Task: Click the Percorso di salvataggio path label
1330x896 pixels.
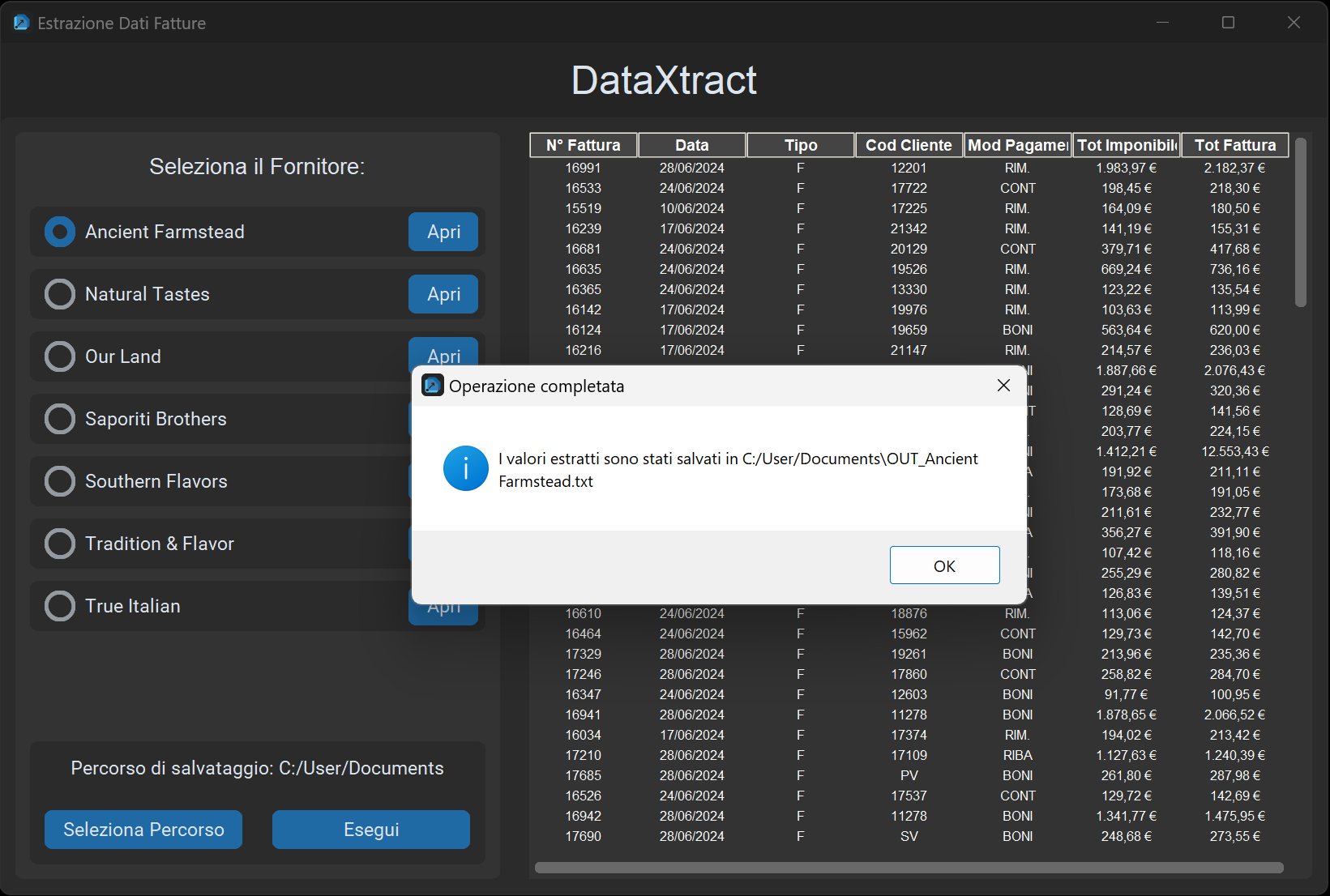Action: click(x=257, y=768)
